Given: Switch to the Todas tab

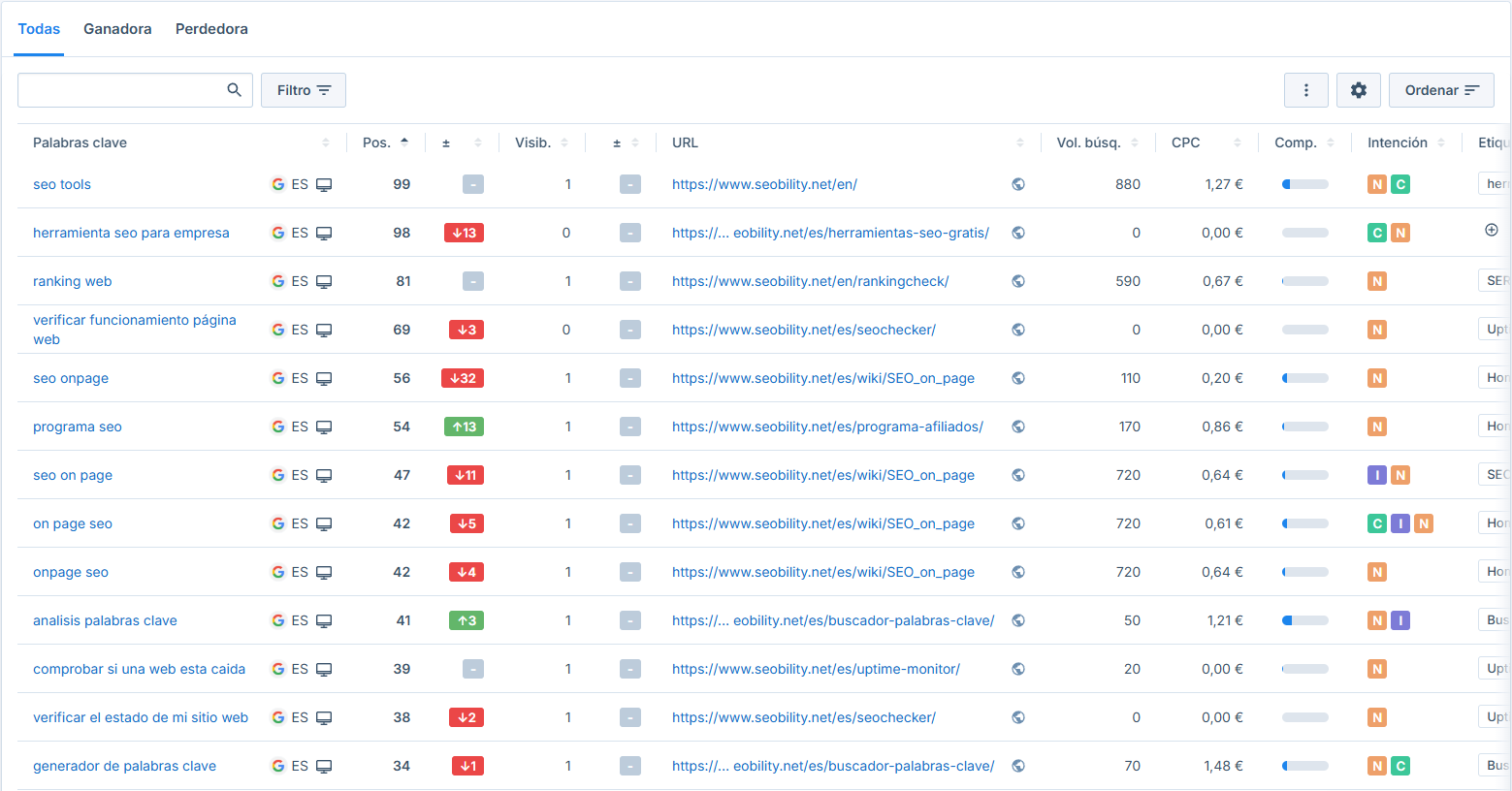Looking at the screenshot, I should click(x=39, y=29).
